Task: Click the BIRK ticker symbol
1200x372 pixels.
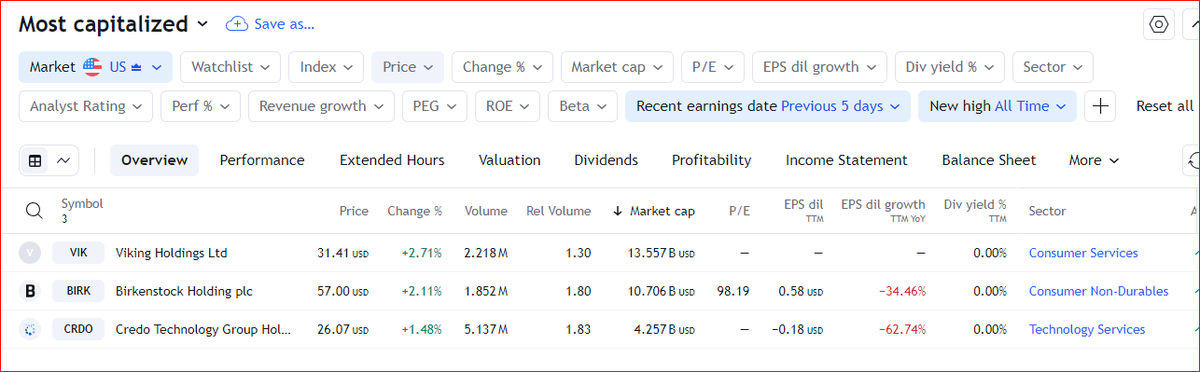Action: pos(78,291)
